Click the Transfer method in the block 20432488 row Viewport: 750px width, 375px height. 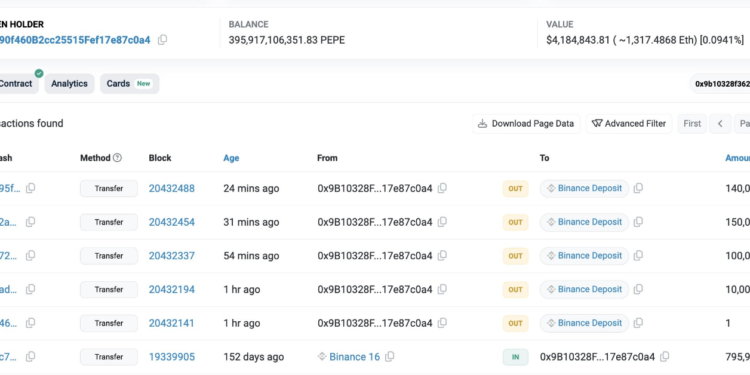(109, 188)
